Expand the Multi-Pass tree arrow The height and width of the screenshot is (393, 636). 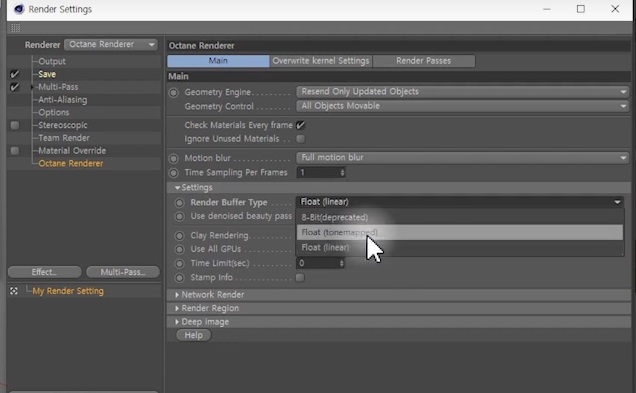32,87
